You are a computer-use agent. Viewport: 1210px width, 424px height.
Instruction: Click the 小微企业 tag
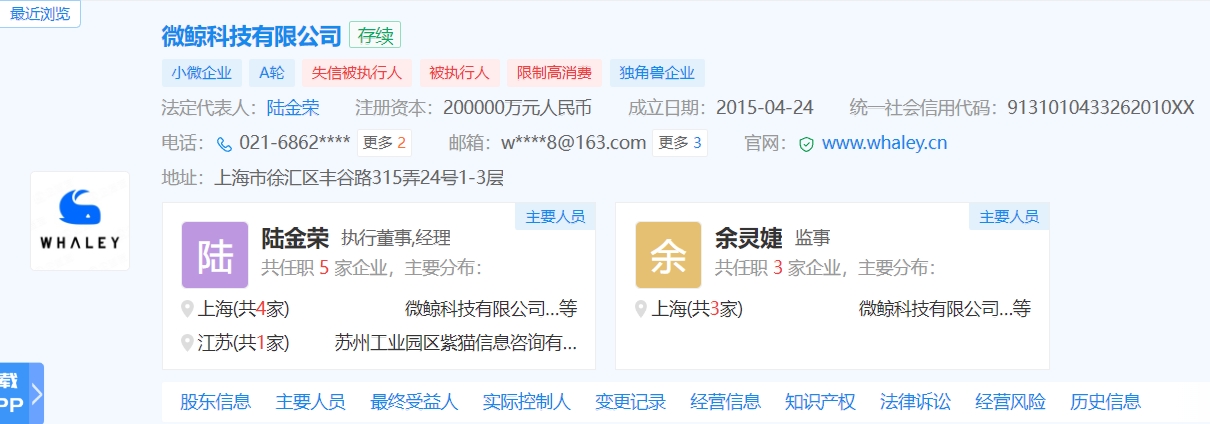[x=201, y=73]
